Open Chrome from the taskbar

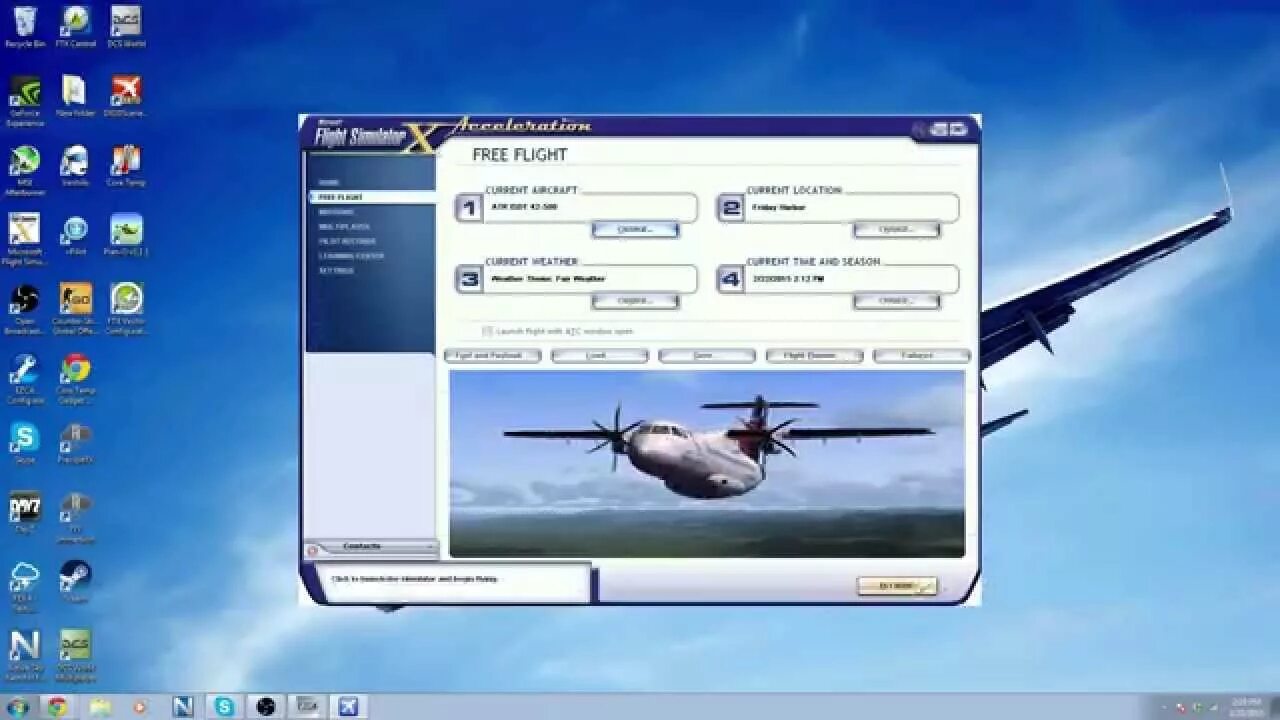(x=57, y=707)
